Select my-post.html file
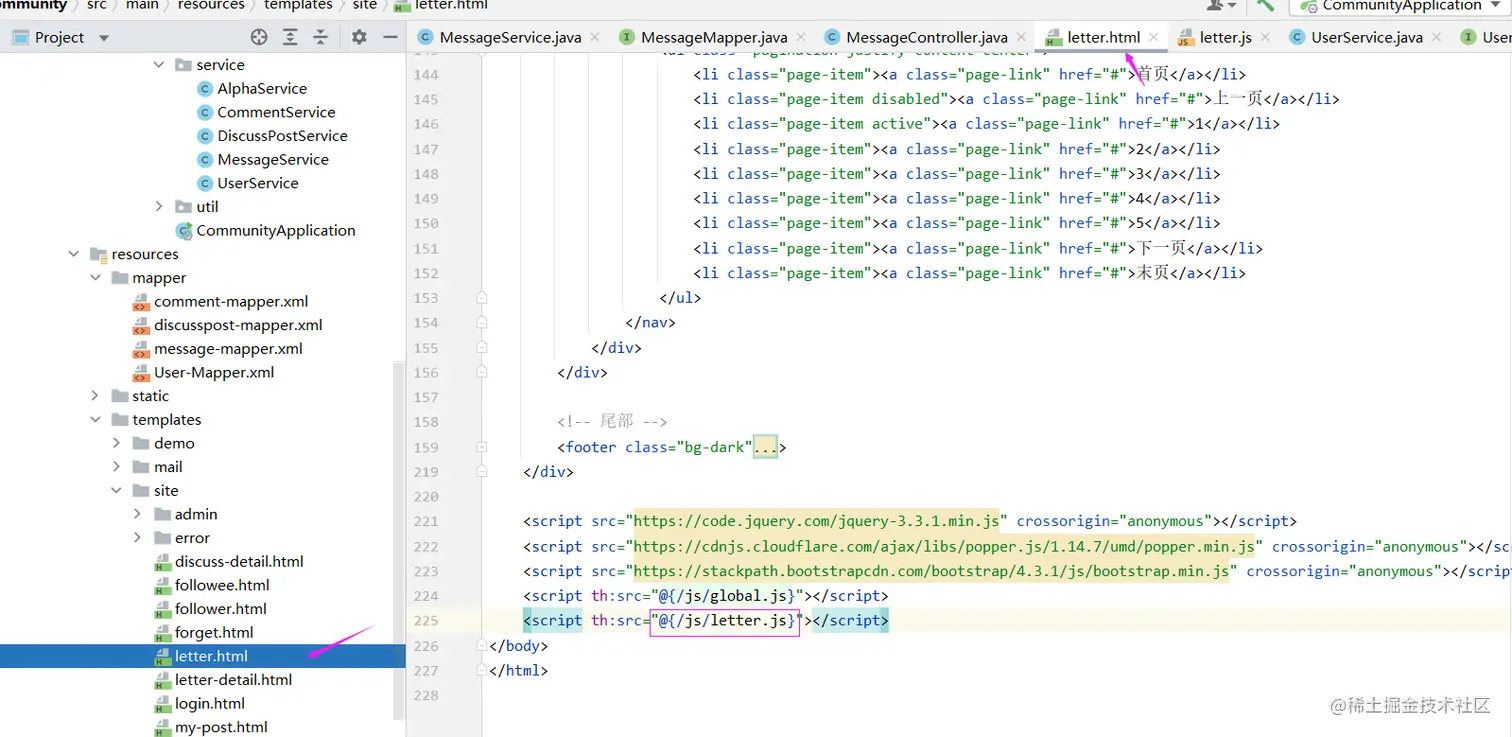This screenshot has height=737, width=1512. pos(221,727)
